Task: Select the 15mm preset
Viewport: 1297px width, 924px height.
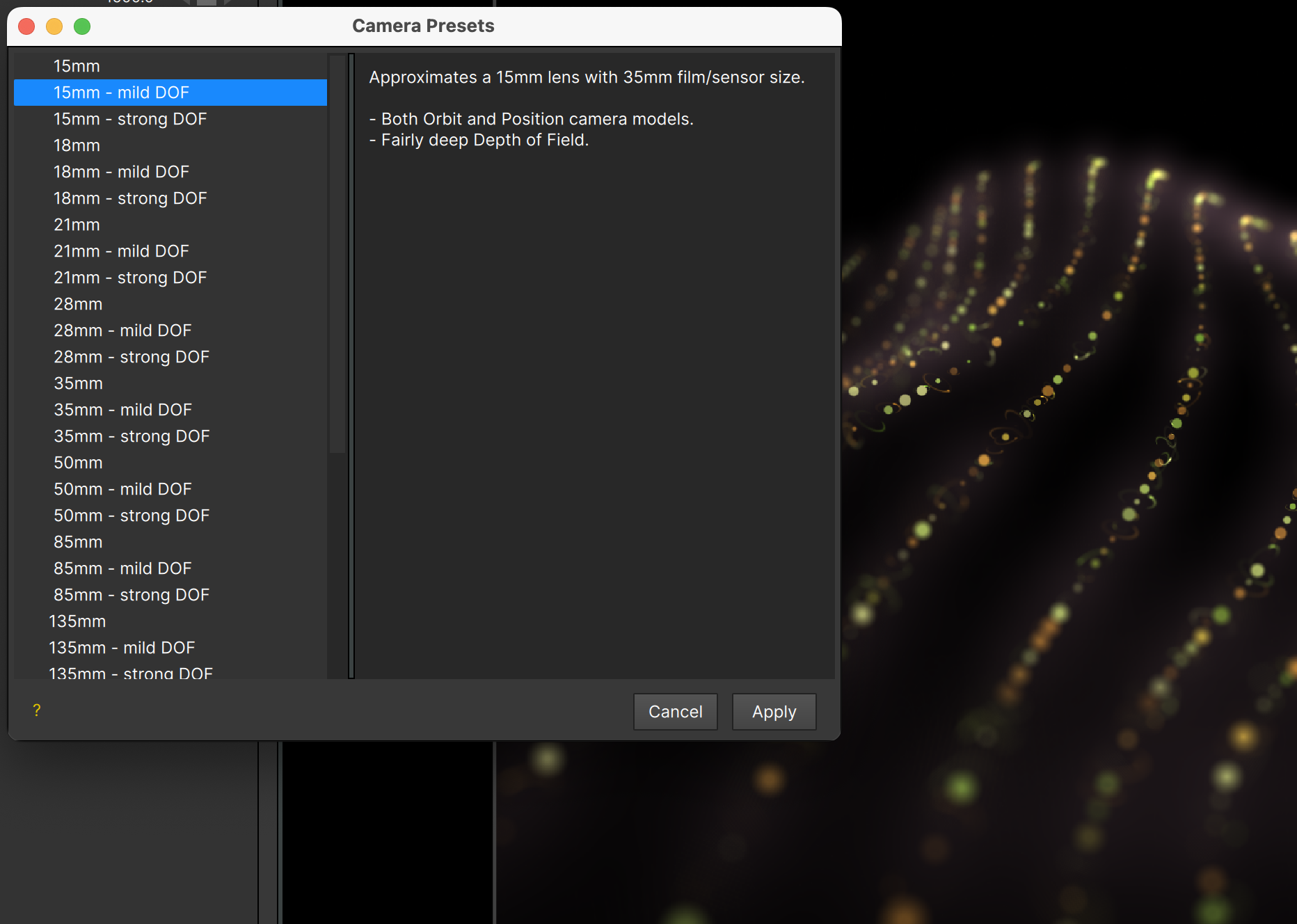Action: [170, 66]
